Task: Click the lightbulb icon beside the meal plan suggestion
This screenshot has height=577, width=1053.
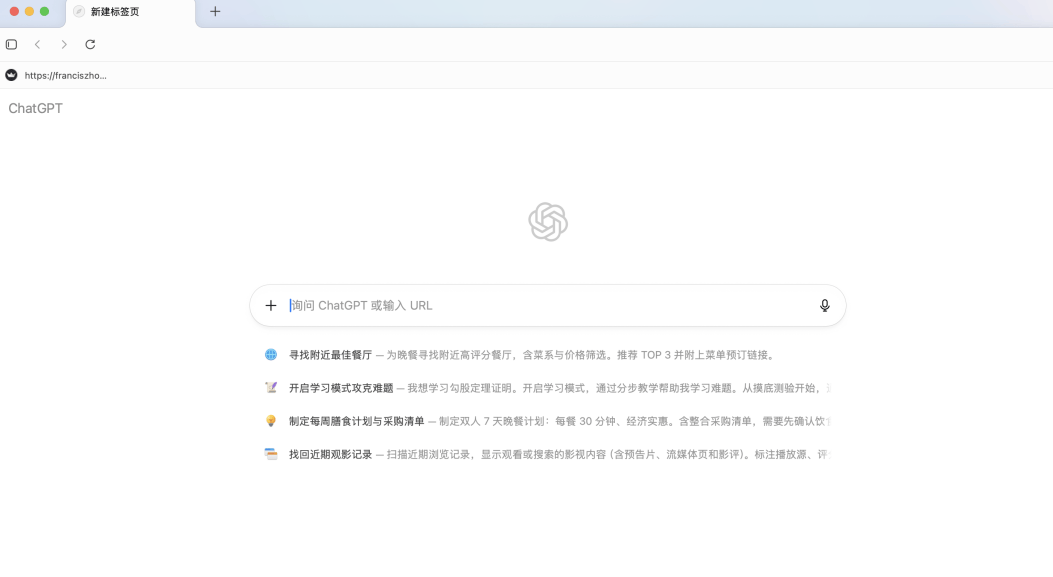Action: point(271,421)
